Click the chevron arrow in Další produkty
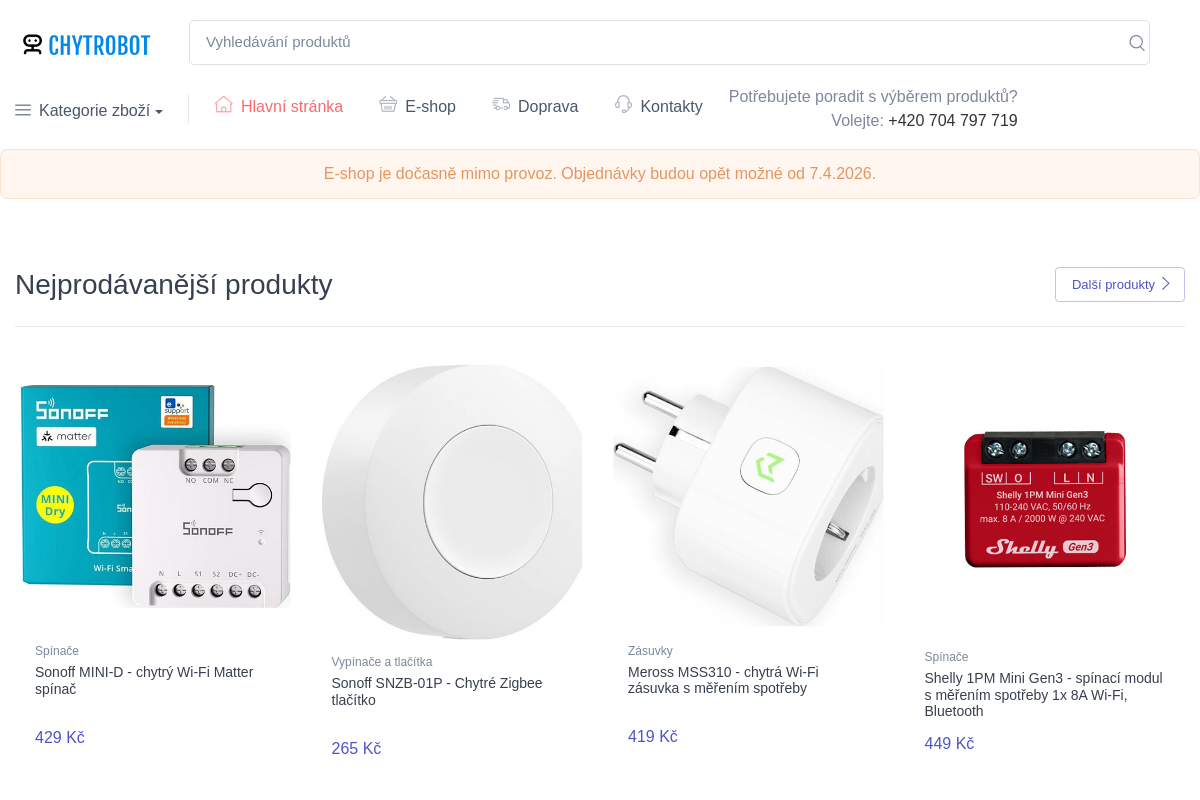Screen dimensions: 1200x800 1166,284
